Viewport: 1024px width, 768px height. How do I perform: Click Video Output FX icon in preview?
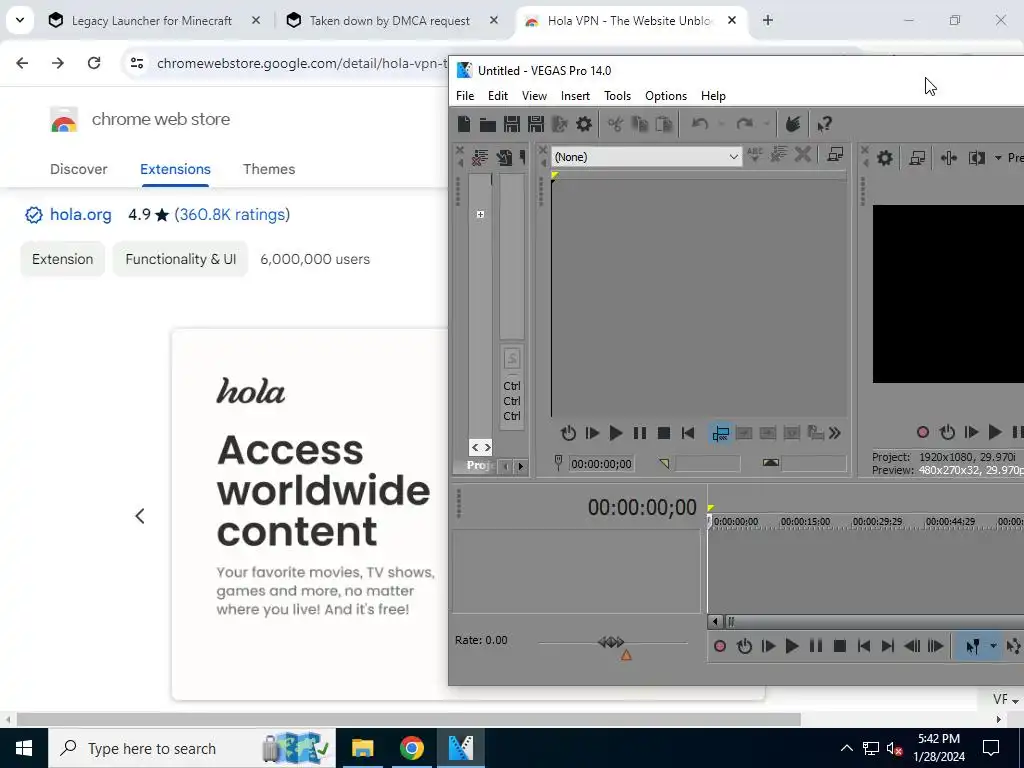pos(949,157)
